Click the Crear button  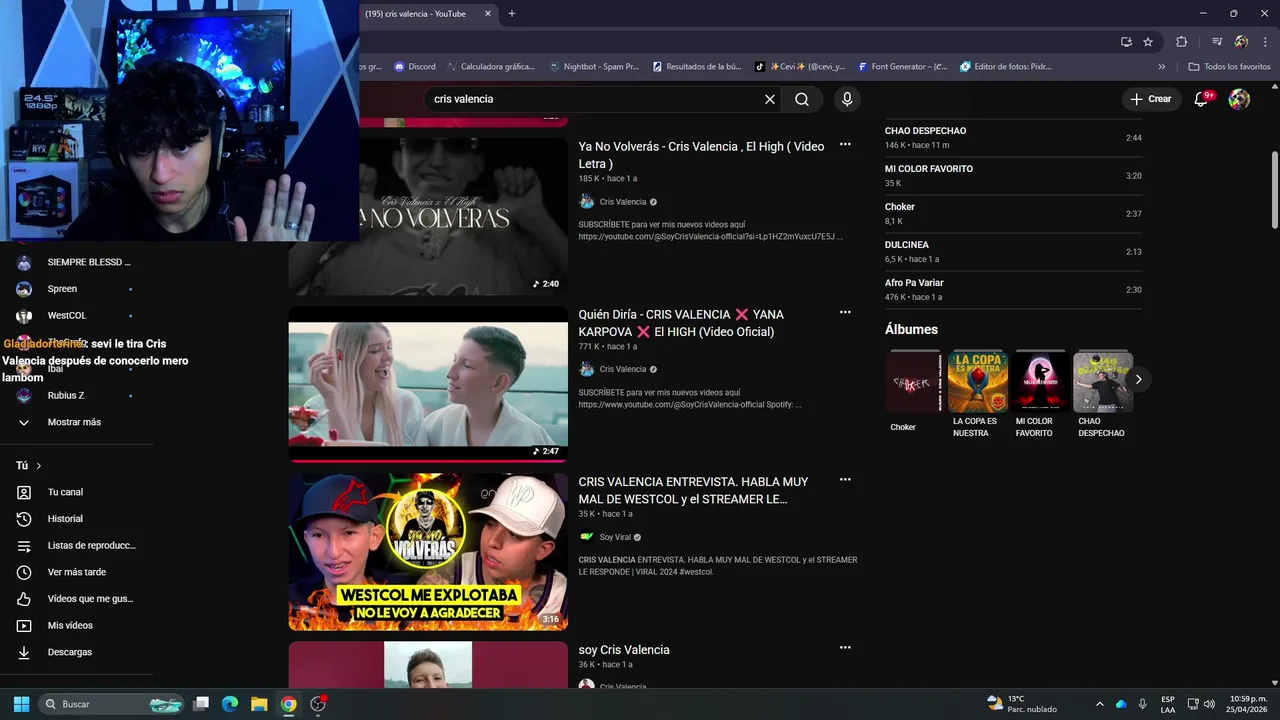(1151, 99)
